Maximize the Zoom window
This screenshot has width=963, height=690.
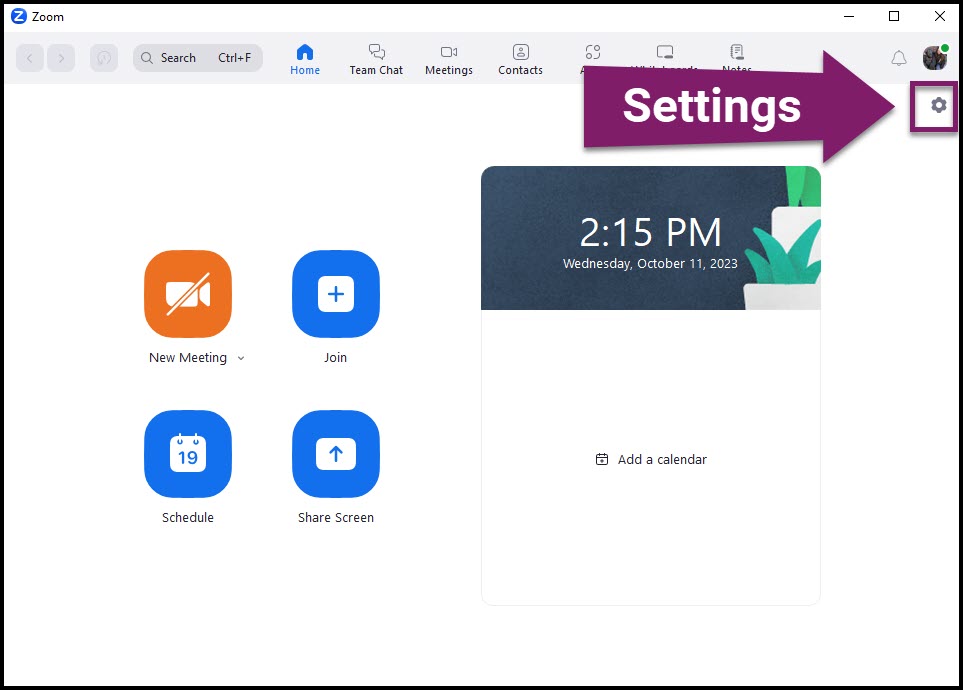894,17
